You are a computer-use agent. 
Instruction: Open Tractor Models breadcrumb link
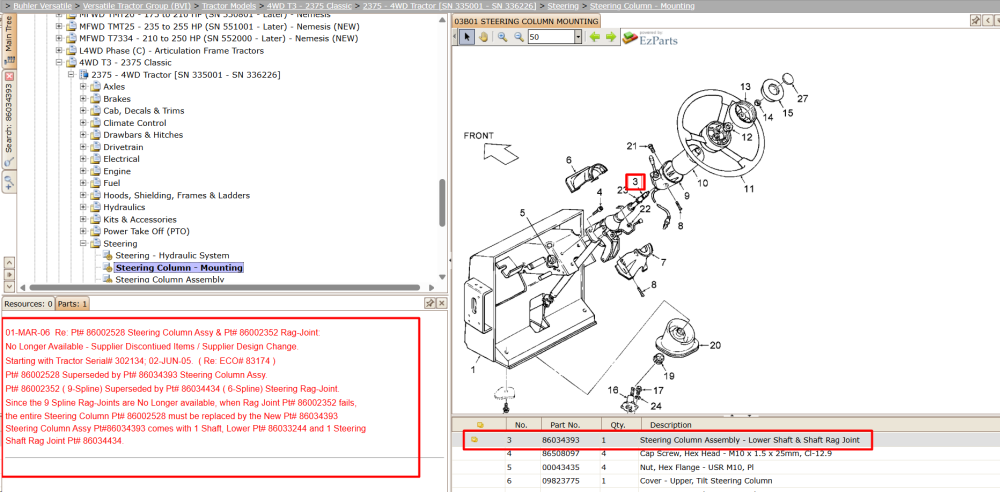229,6
